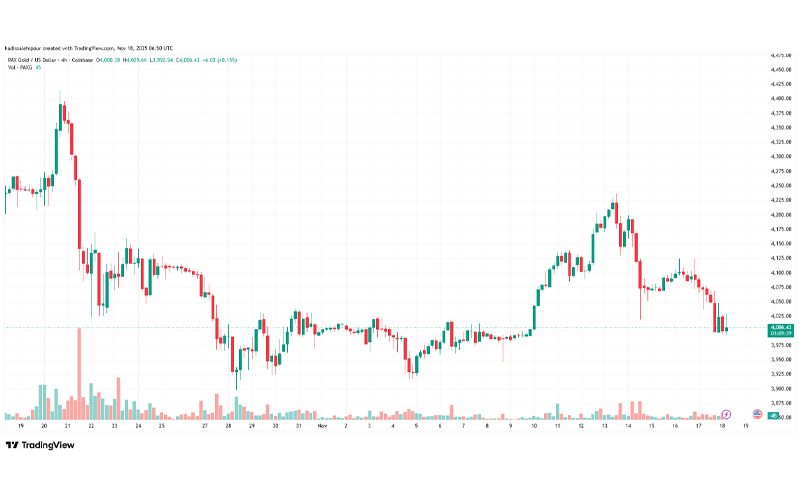The height and width of the screenshot is (500, 800).
Task: Click the date 21 on the time axis
Action: click(x=67, y=425)
